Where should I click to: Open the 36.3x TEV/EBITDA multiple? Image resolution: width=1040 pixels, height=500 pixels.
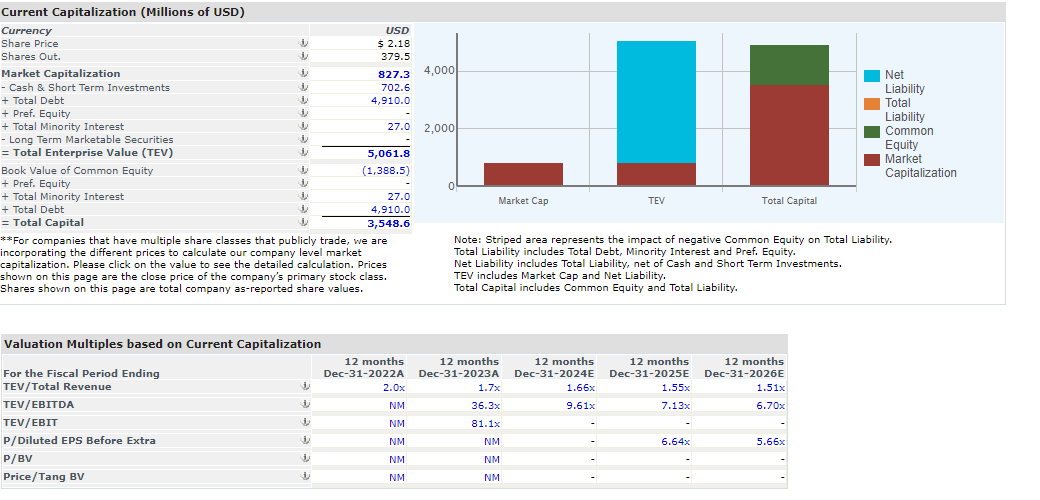[x=486, y=405]
